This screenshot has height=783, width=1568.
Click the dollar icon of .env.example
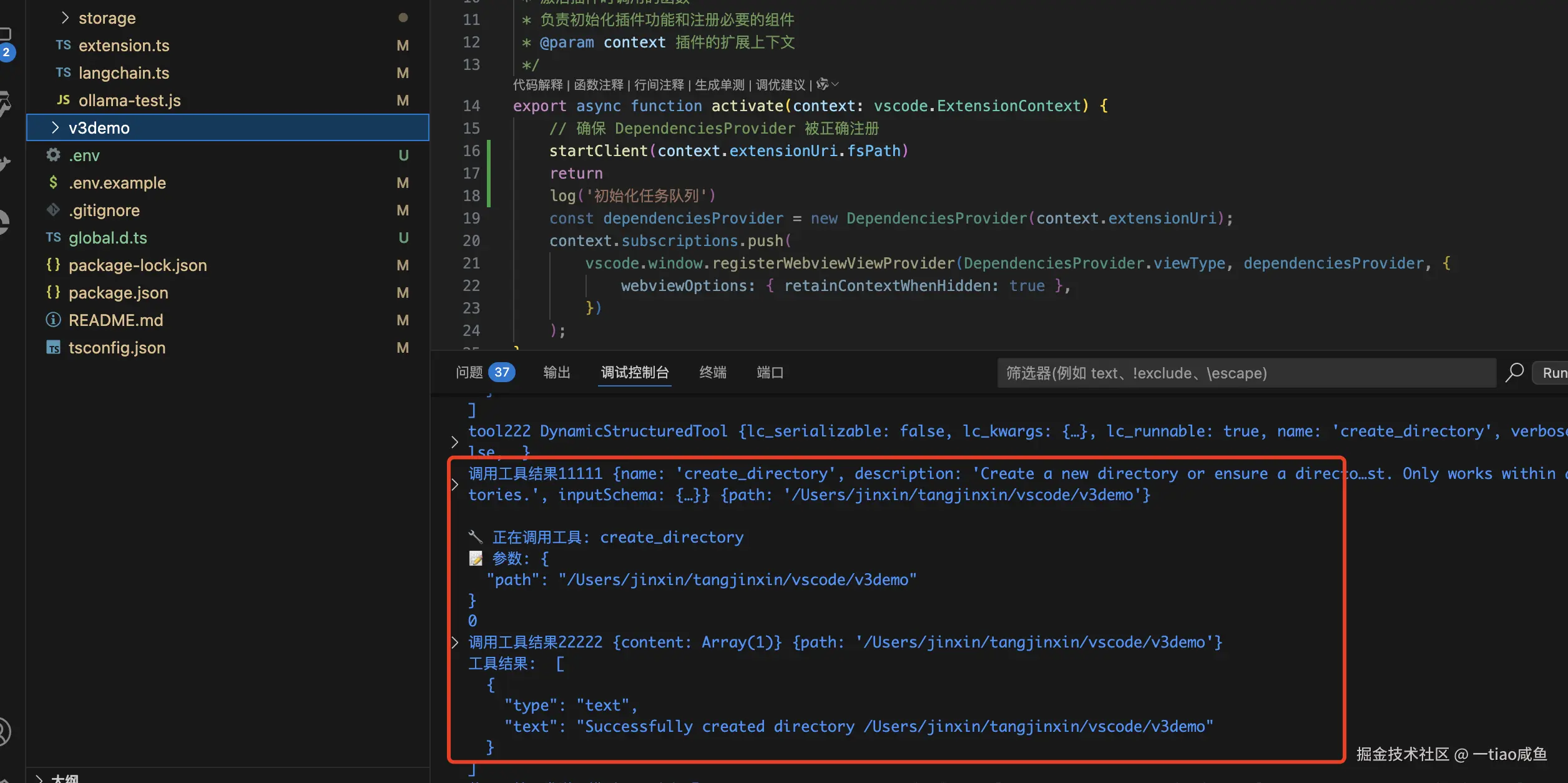pyautogui.click(x=53, y=182)
